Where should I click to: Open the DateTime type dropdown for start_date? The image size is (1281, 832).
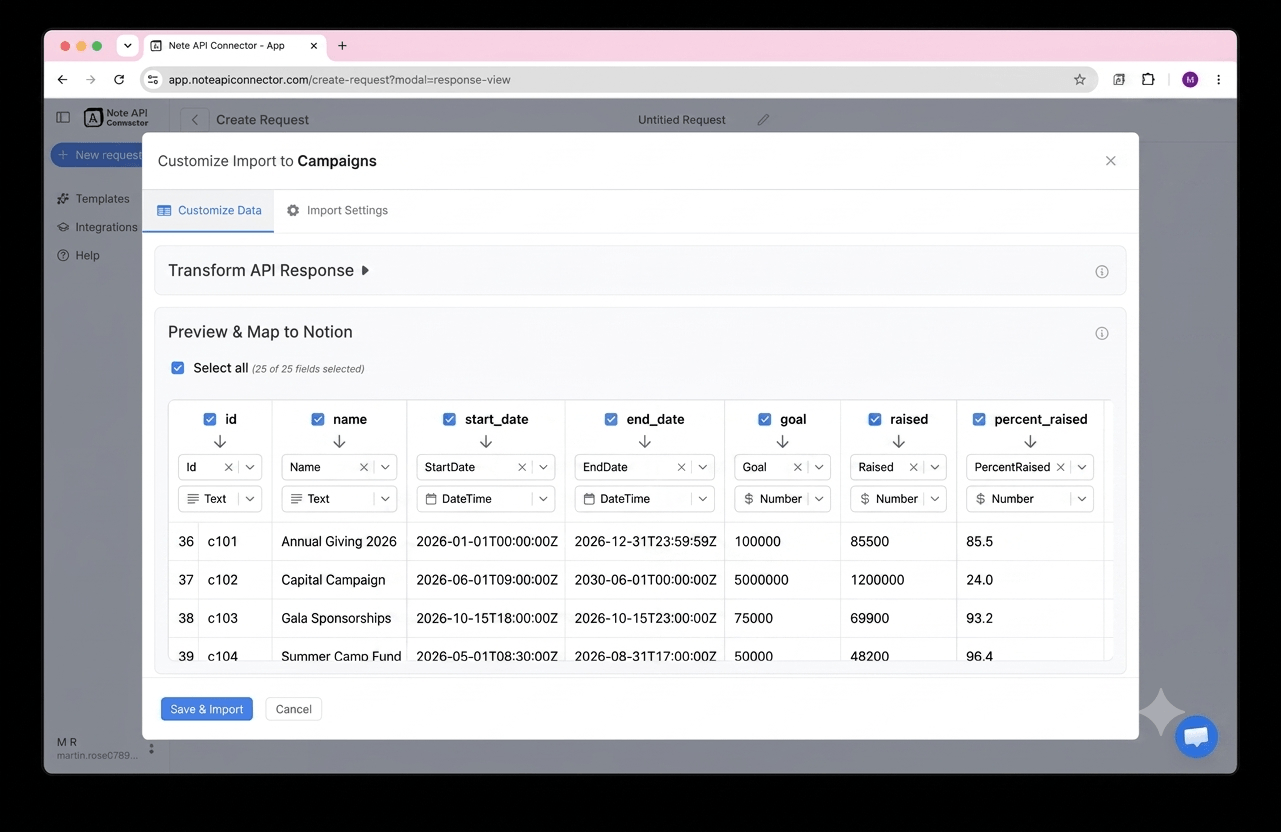click(x=486, y=499)
